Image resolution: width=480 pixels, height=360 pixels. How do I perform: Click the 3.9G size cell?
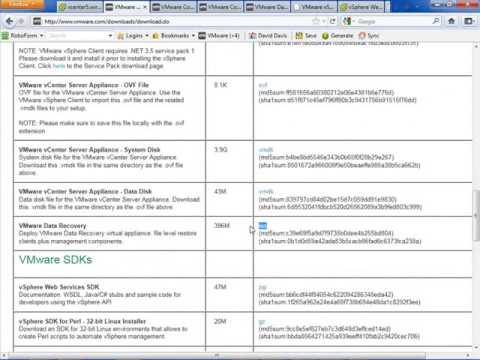pos(220,150)
